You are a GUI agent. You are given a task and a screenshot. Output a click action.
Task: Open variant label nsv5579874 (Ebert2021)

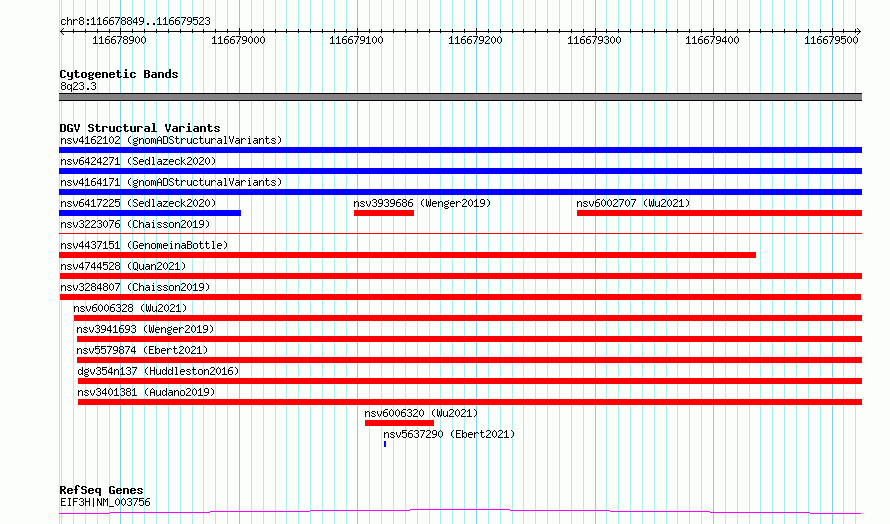click(x=142, y=350)
